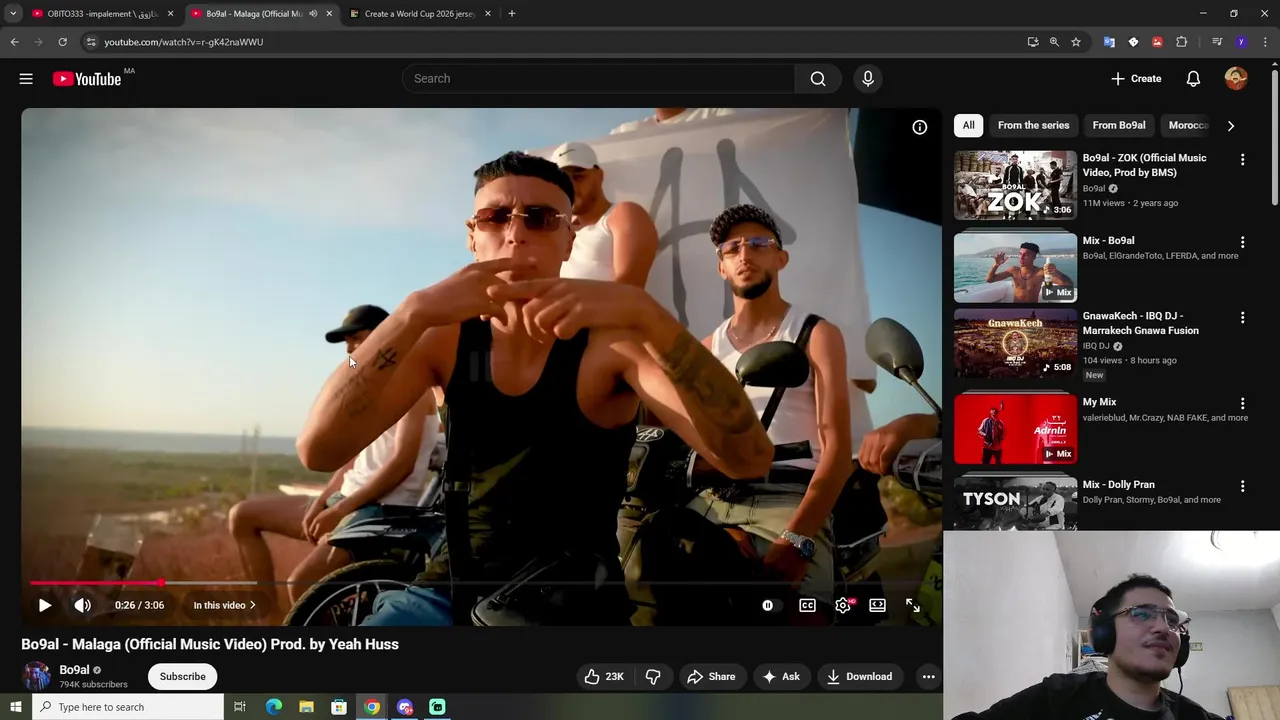Expand 'In this video' chapters
Screen dimensions: 1280x720
225,605
